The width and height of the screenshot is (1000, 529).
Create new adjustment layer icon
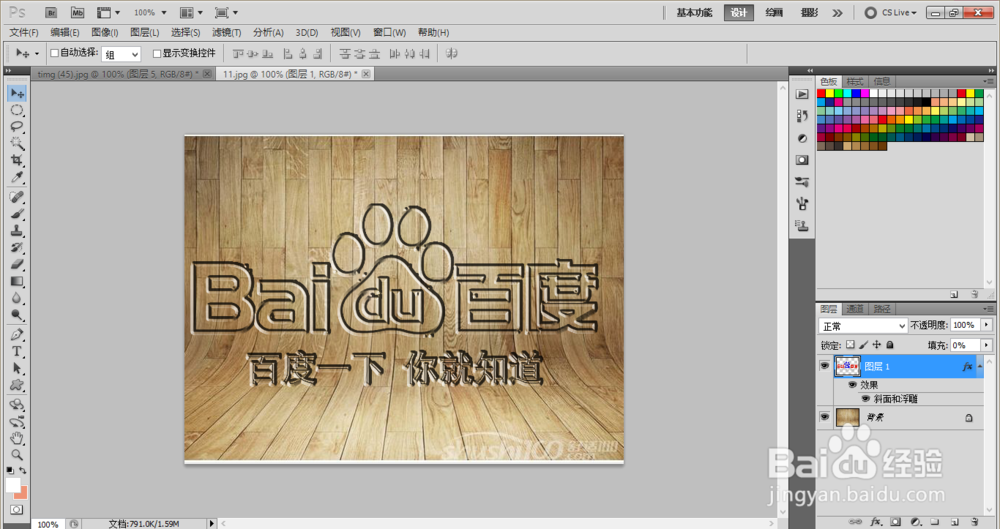tap(916, 522)
